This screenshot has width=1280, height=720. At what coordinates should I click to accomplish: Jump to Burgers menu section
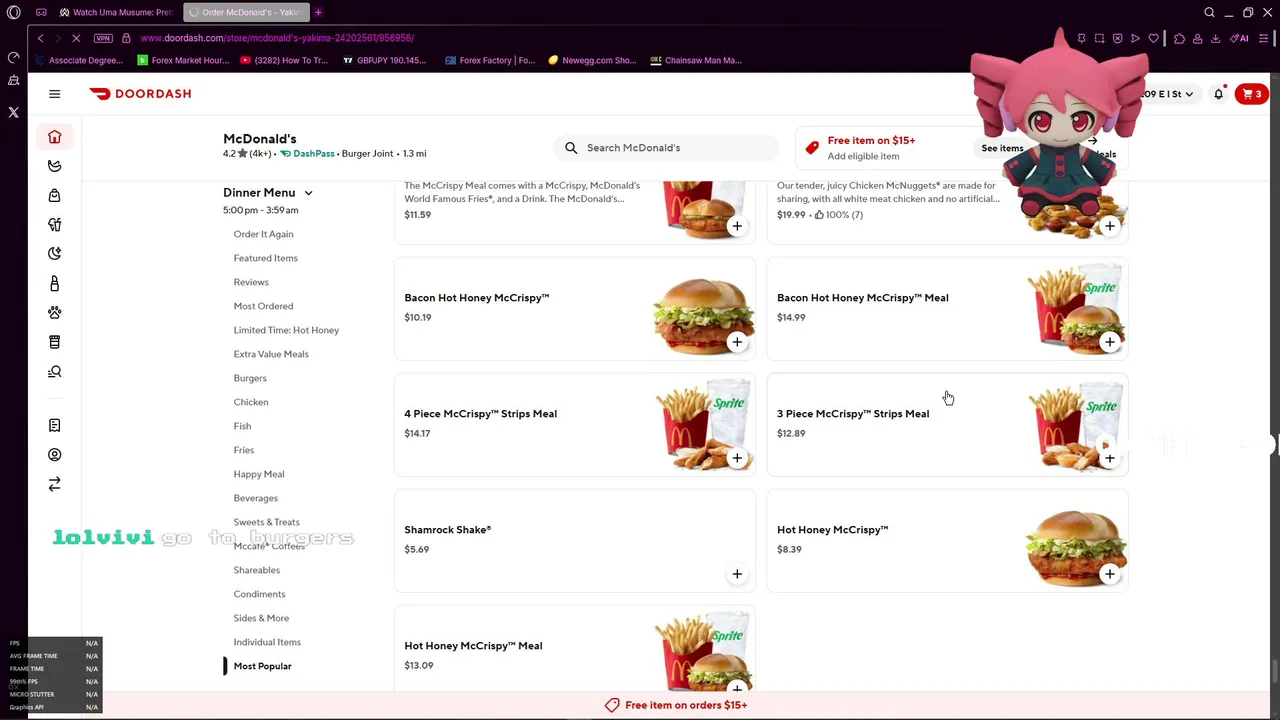(x=250, y=378)
